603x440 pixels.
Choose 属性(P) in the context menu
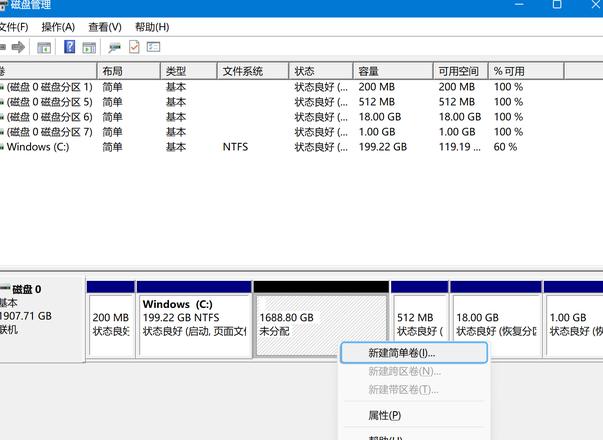tap(414, 415)
